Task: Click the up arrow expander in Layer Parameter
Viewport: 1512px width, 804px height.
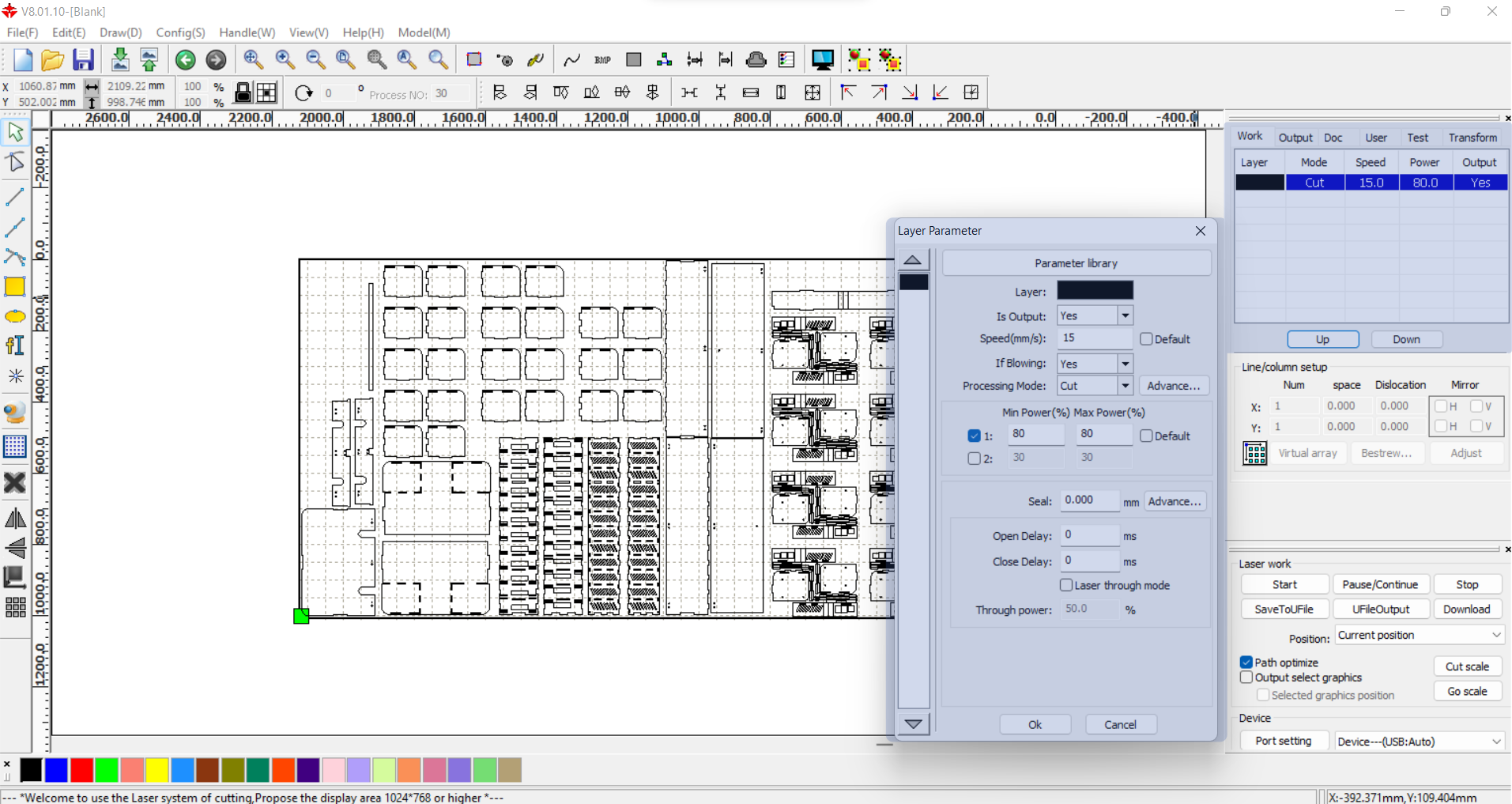Action: tap(913, 260)
